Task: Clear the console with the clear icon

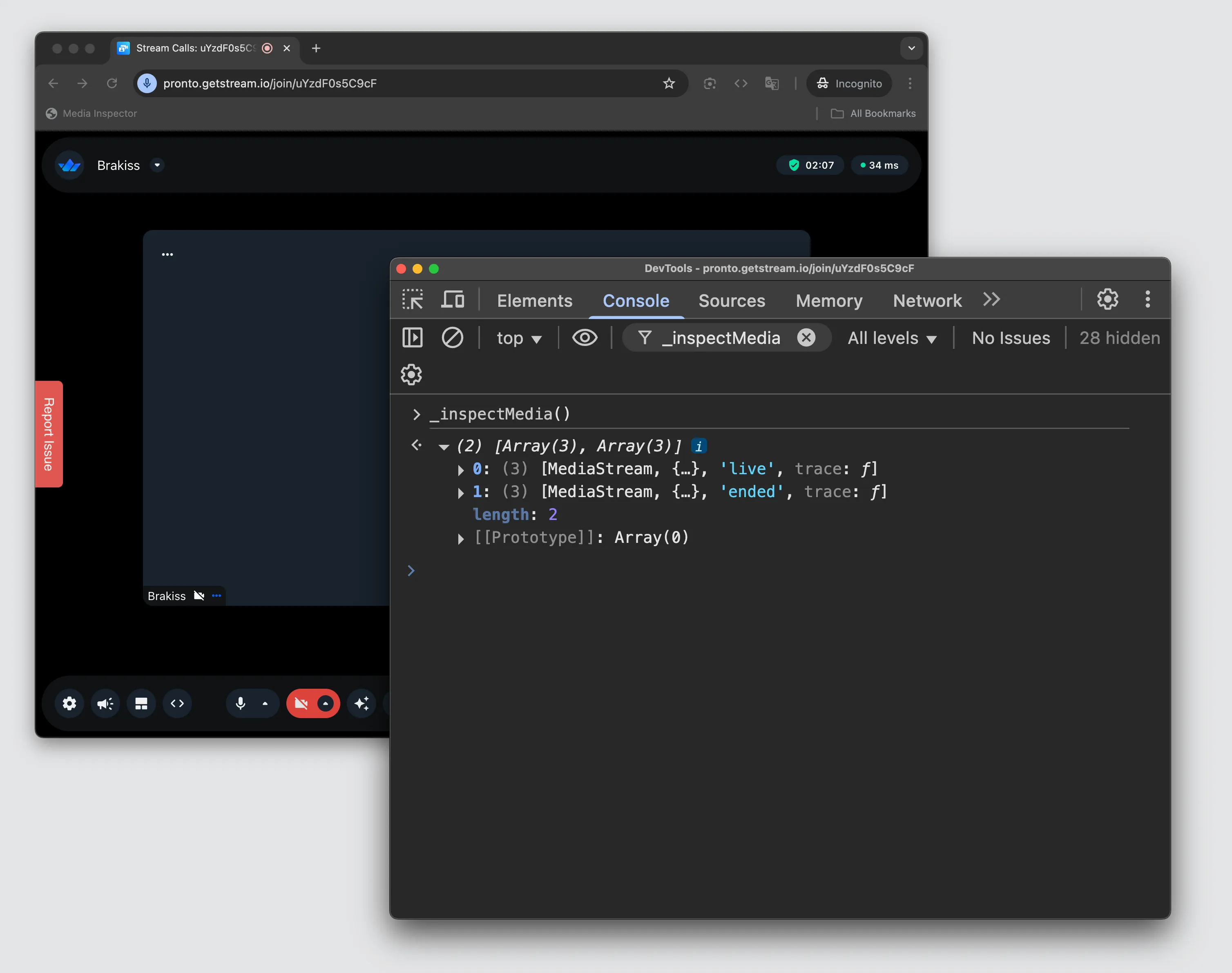Action: click(x=453, y=337)
